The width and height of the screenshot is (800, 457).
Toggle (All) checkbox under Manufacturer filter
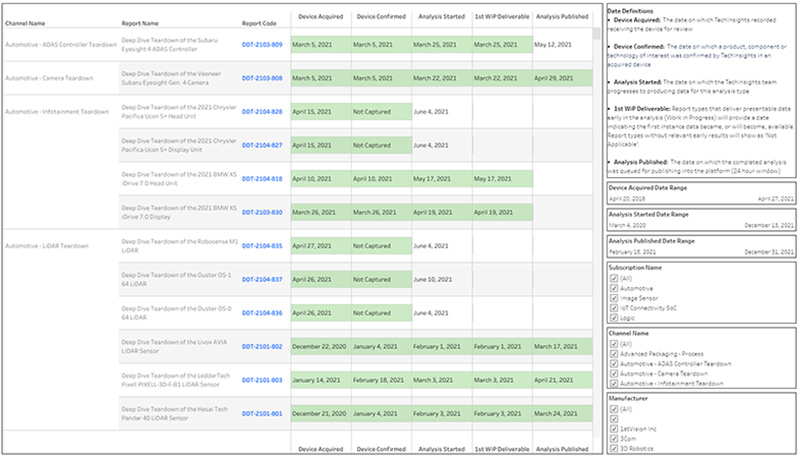[x=614, y=409]
